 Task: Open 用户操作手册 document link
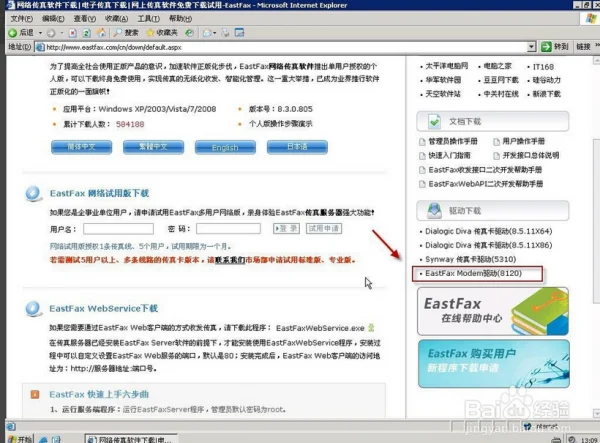pos(523,142)
